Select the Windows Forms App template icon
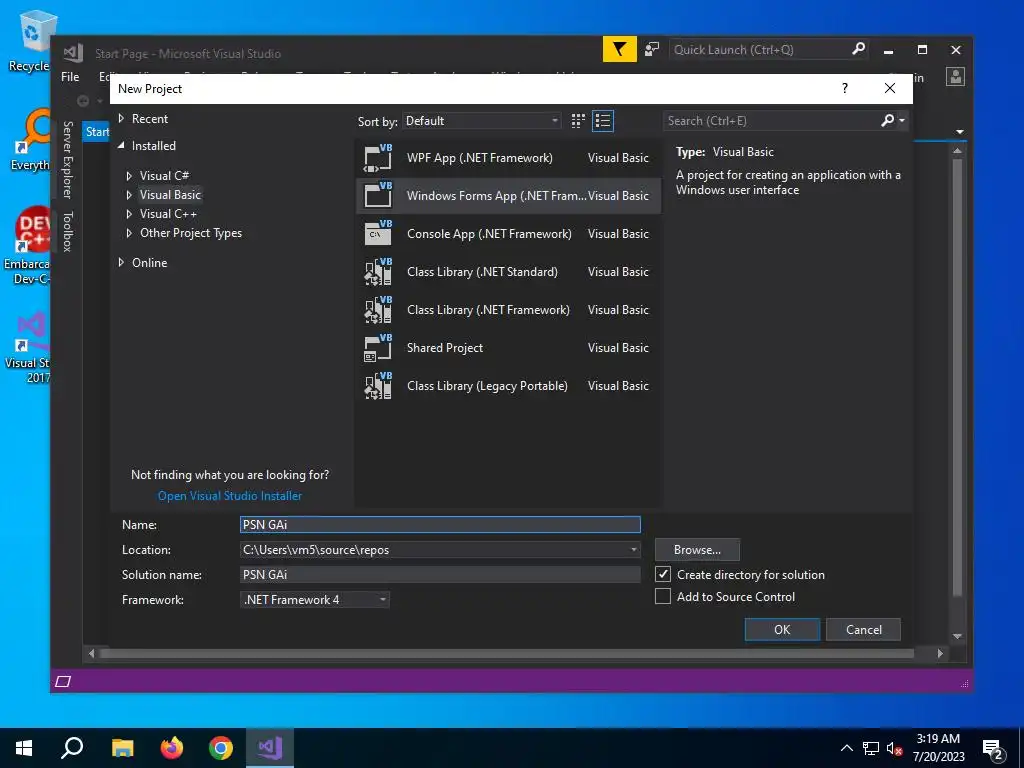1024x768 pixels. (x=378, y=195)
